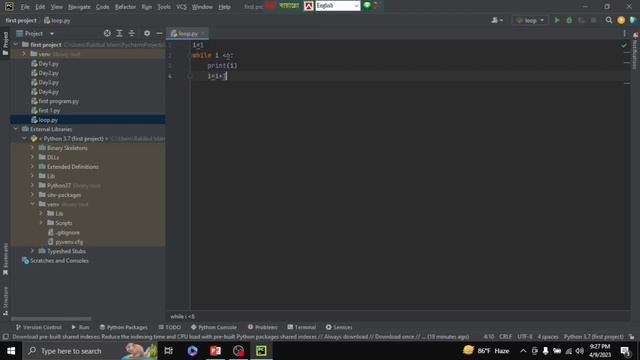
Task: Open editor tabs three-dot options menu
Action: pos(624,33)
